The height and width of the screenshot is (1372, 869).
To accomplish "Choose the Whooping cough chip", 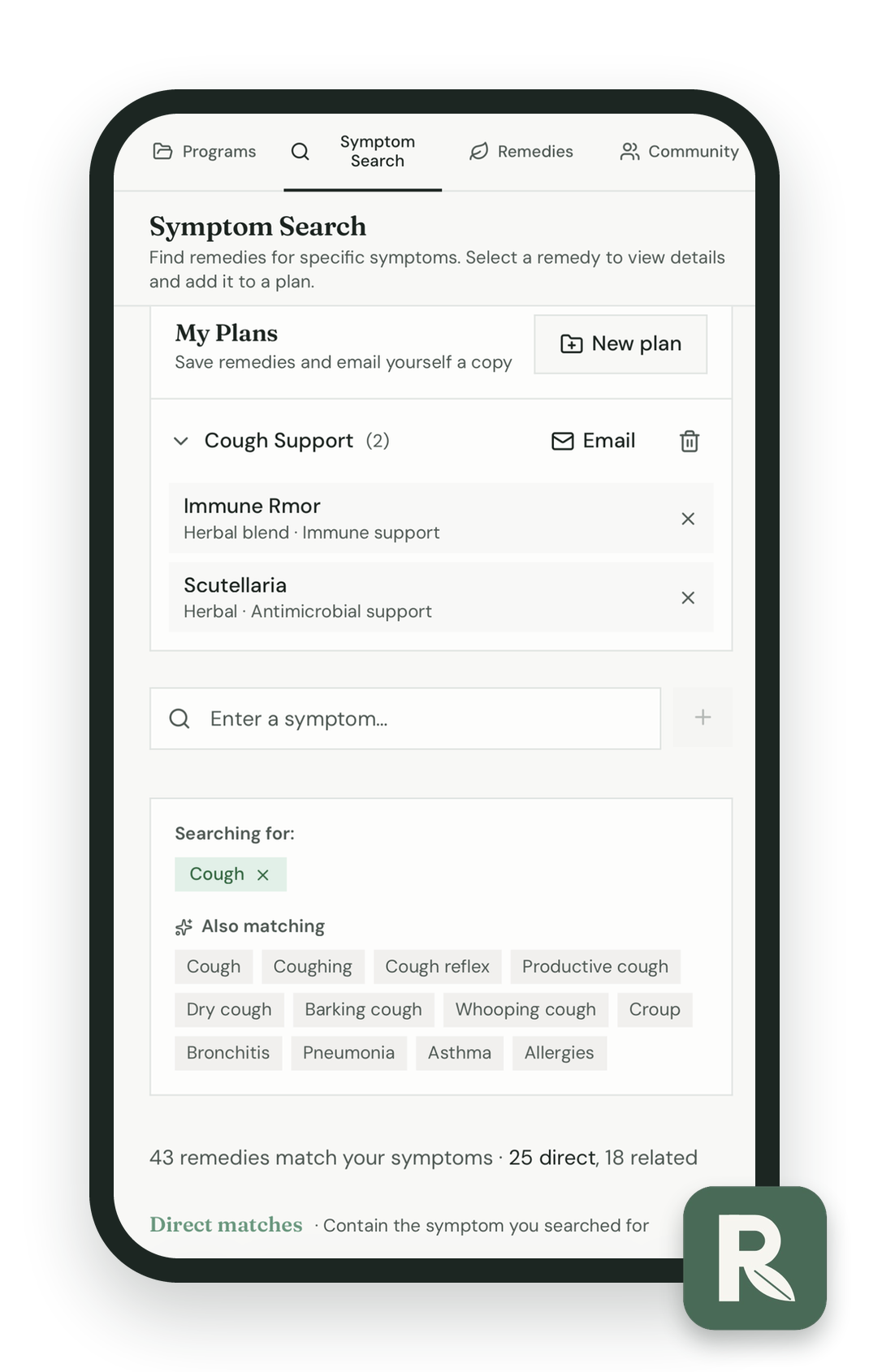I will pos(525,1010).
